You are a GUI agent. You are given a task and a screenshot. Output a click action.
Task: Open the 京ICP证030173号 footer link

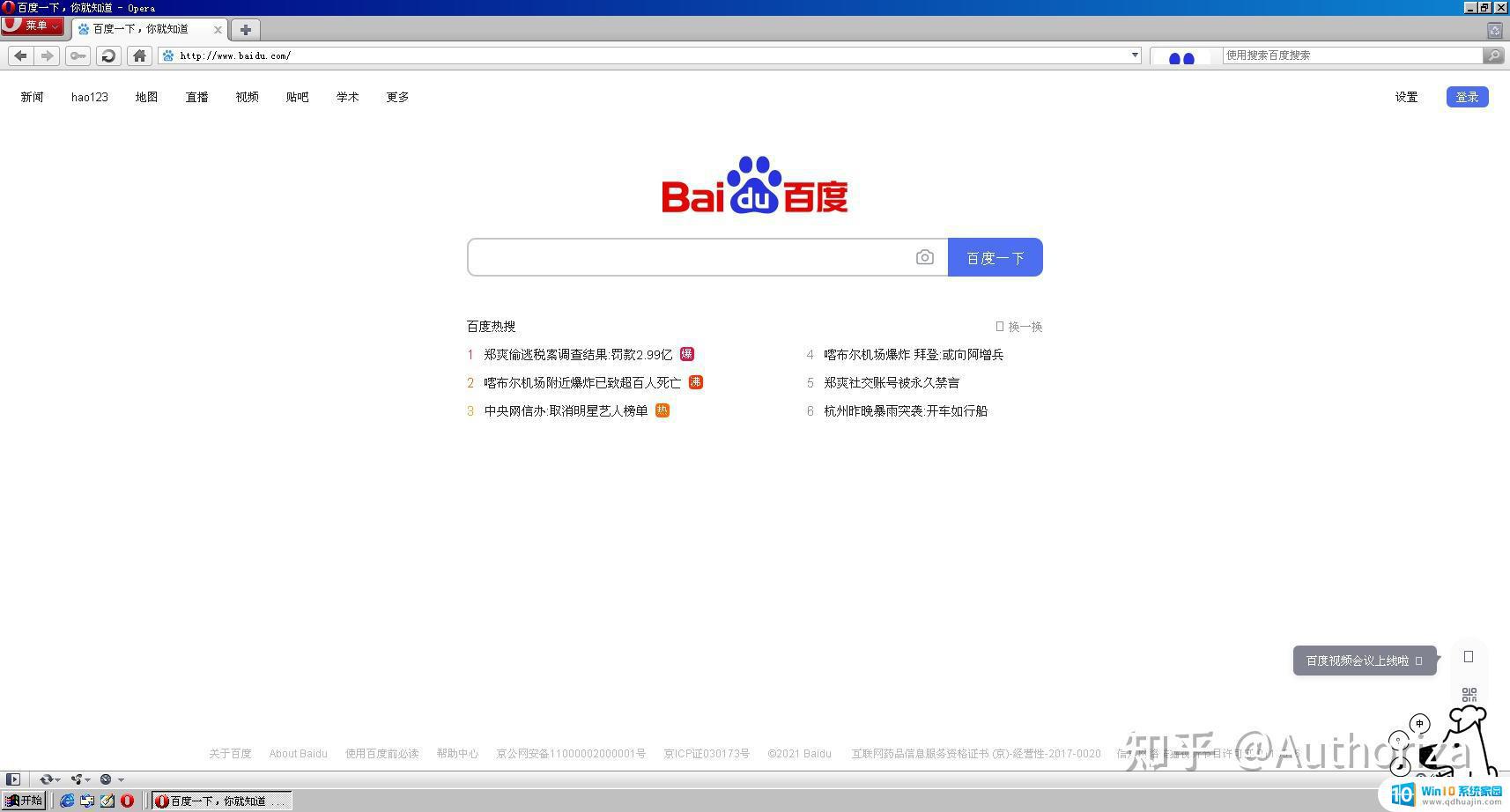point(707,754)
